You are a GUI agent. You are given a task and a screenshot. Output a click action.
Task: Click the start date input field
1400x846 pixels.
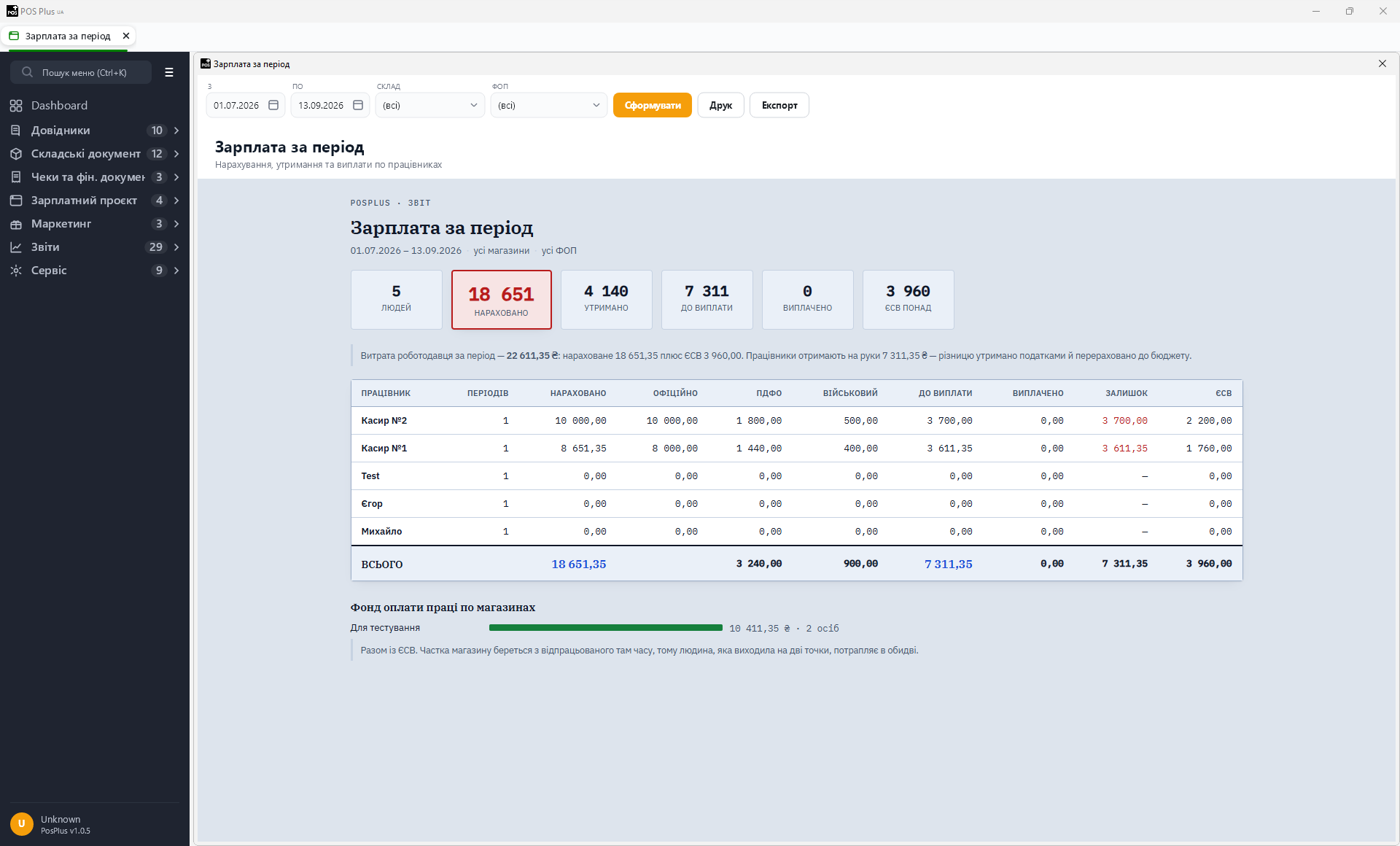pyautogui.click(x=246, y=105)
